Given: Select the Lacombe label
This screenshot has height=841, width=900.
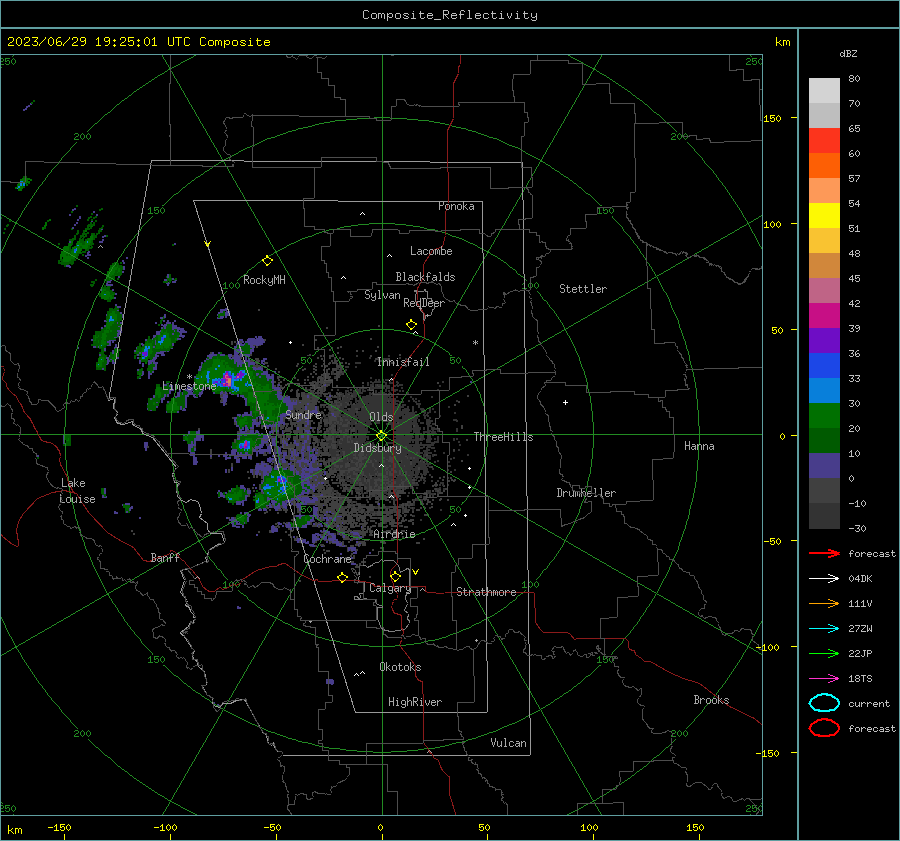Looking at the screenshot, I should [x=431, y=251].
